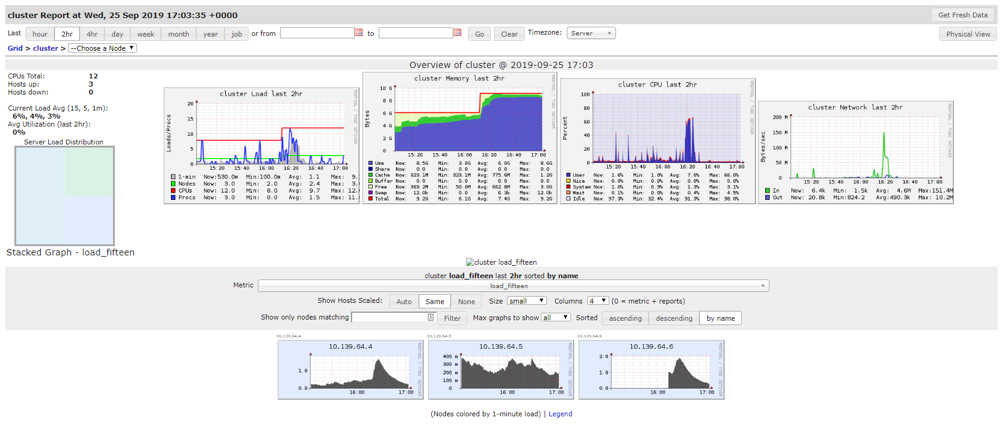Switch time range to 4hr
1002x424 pixels.
92,34
